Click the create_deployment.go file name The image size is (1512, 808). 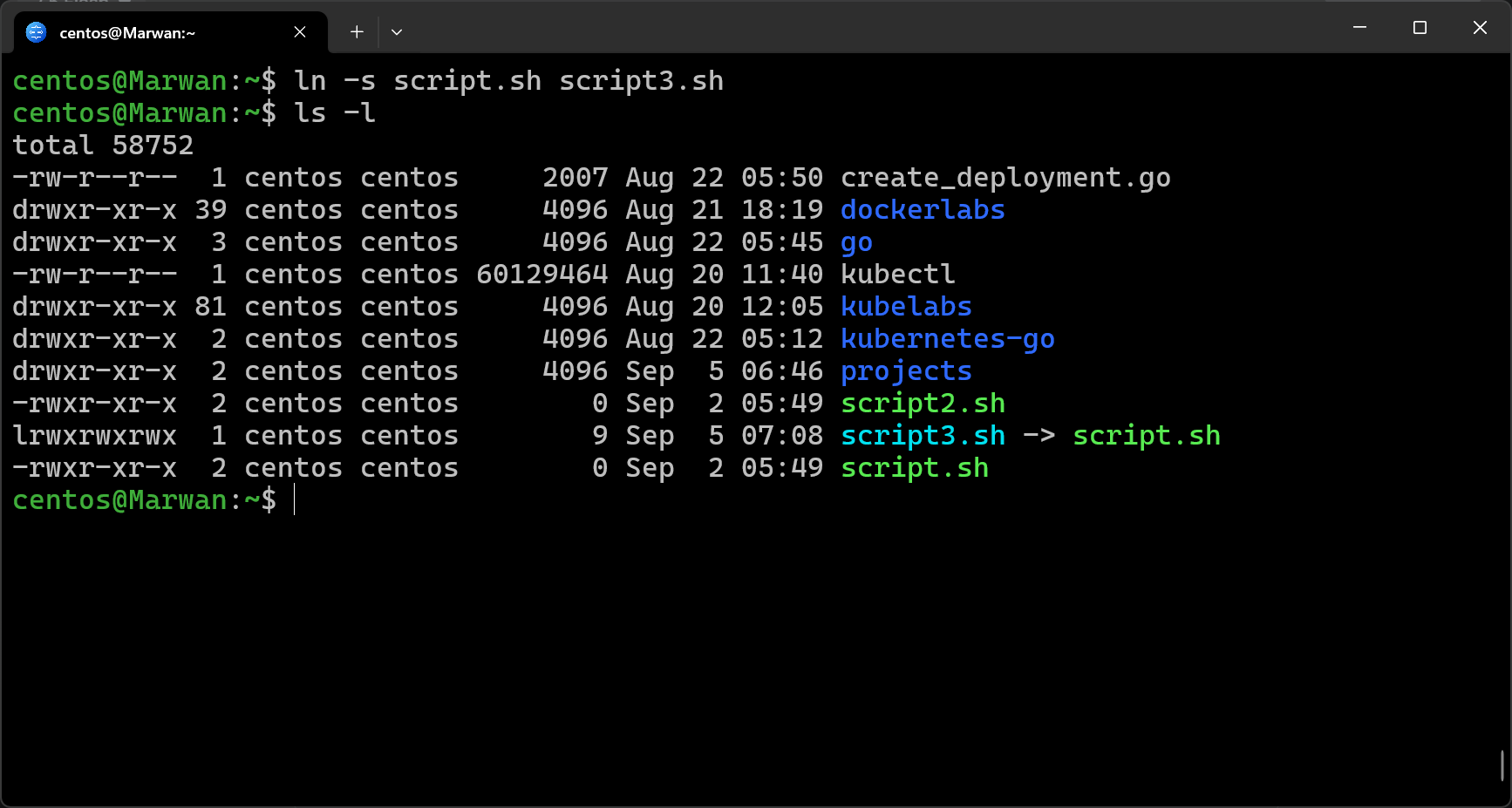pyautogui.click(x=1005, y=178)
